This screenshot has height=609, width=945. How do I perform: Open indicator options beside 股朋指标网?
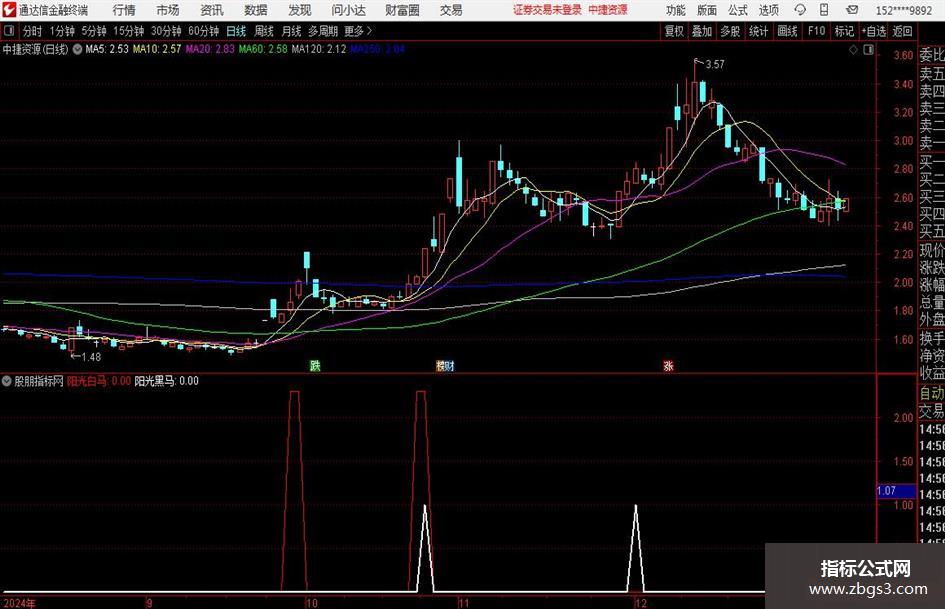[x=7, y=381]
